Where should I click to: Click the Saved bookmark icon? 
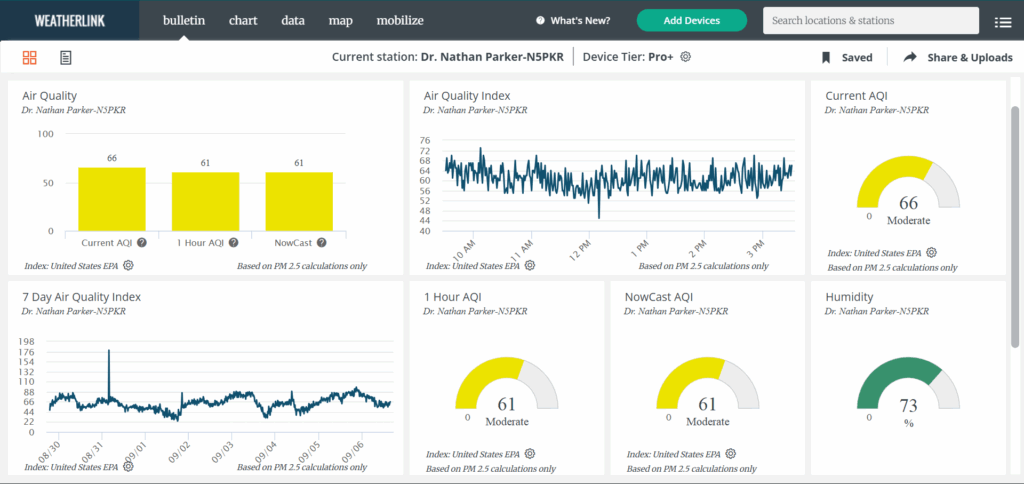826,58
